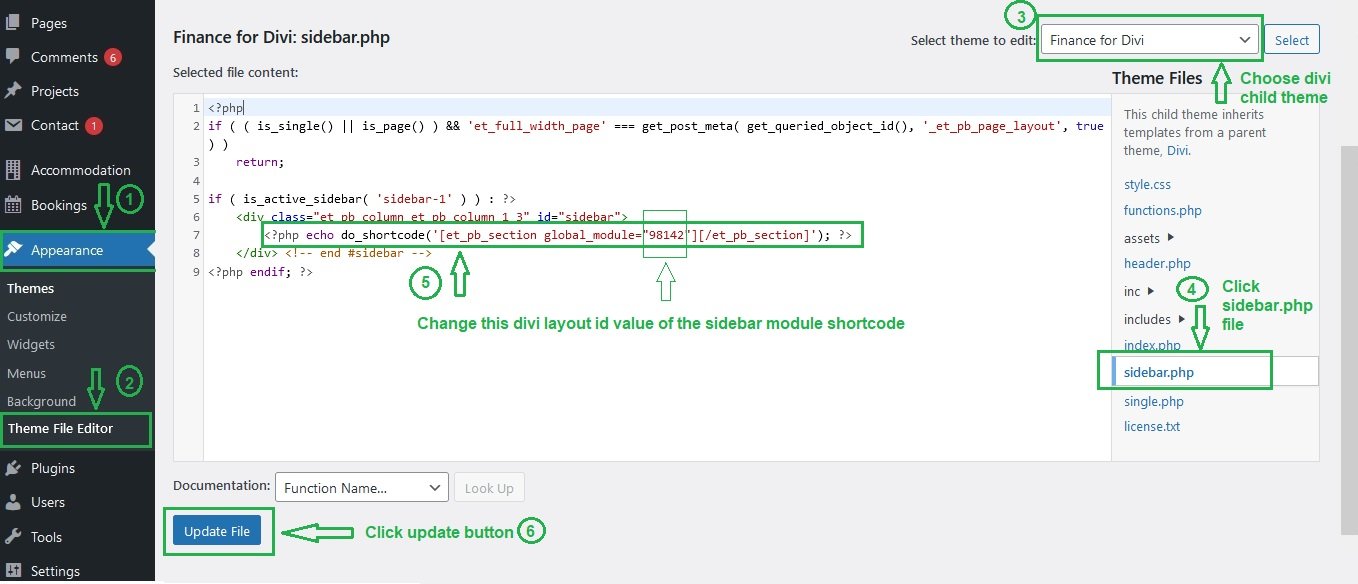Open style.css in theme files
The width and height of the screenshot is (1358, 584).
1147,184
